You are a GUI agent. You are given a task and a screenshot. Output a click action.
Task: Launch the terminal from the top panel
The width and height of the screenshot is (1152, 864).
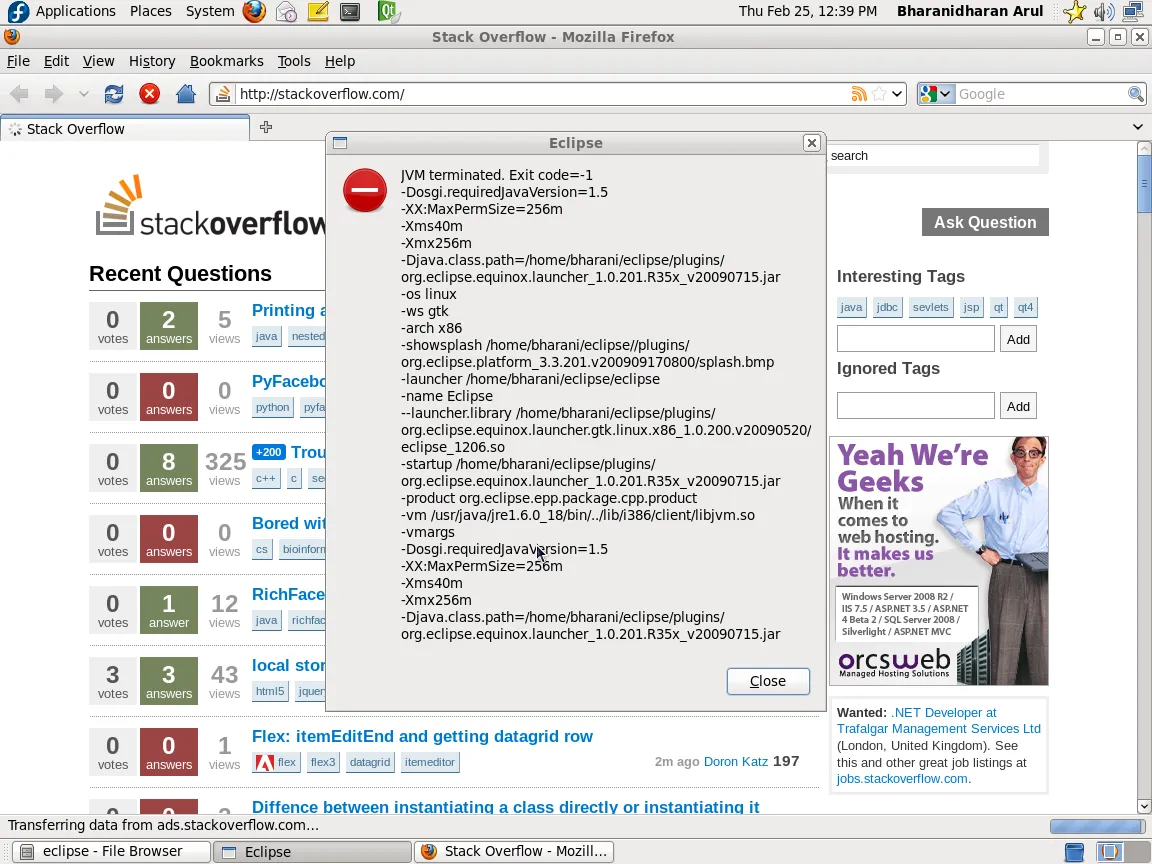tap(350, 11)
